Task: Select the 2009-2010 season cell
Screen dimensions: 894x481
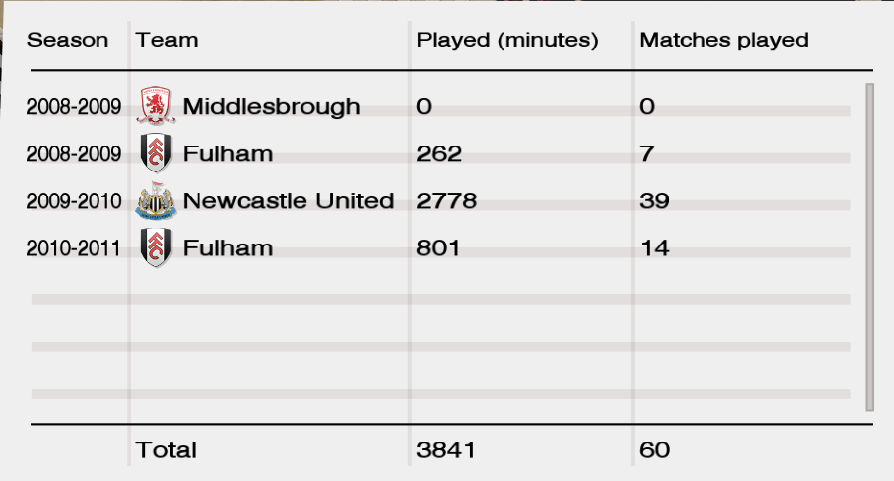Action: 74,201
